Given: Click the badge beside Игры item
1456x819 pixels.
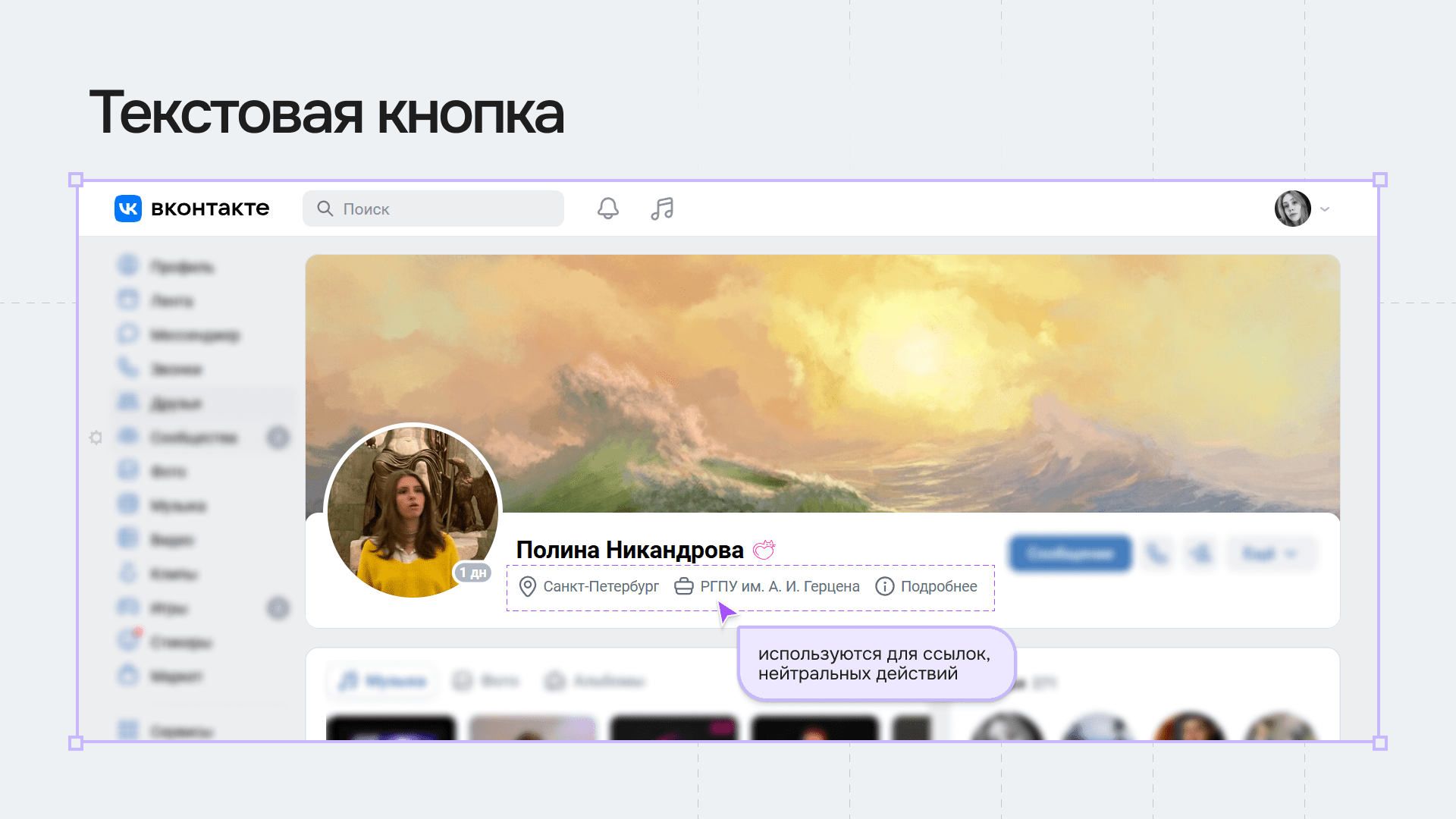Looking at the screenshot, I should click(278, 607).
